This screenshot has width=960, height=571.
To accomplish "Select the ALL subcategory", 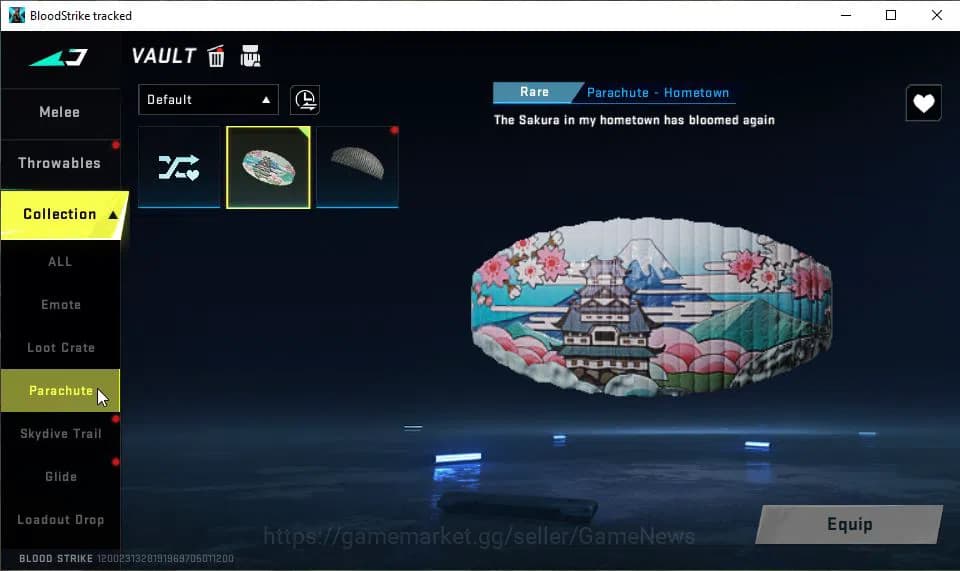I will point(60,261).
